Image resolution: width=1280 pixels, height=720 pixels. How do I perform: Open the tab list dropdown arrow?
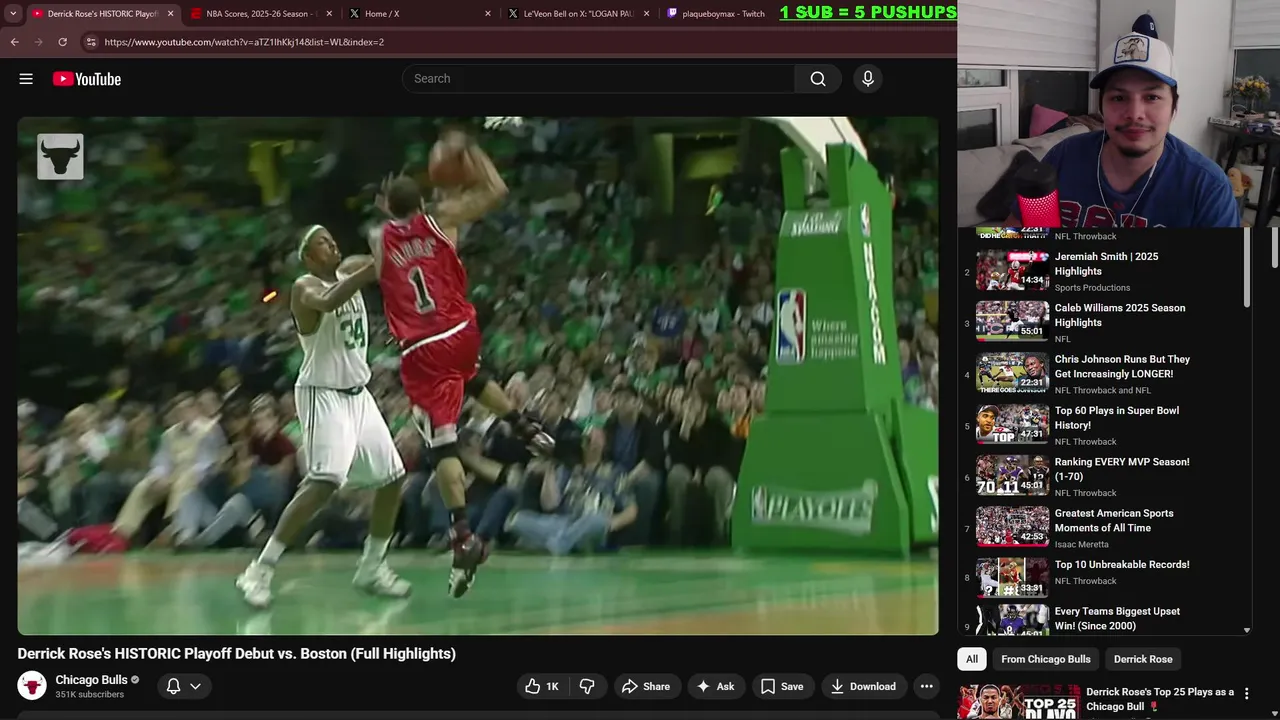point(13,14)
